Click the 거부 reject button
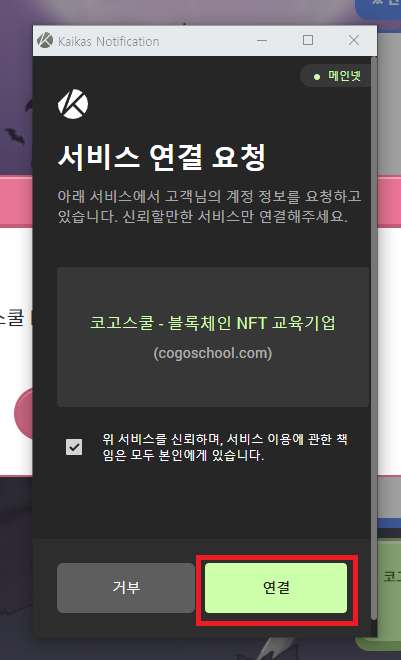The width and height of the screenshot is (401, 660). pyautogui.click(x=126, y=588)
